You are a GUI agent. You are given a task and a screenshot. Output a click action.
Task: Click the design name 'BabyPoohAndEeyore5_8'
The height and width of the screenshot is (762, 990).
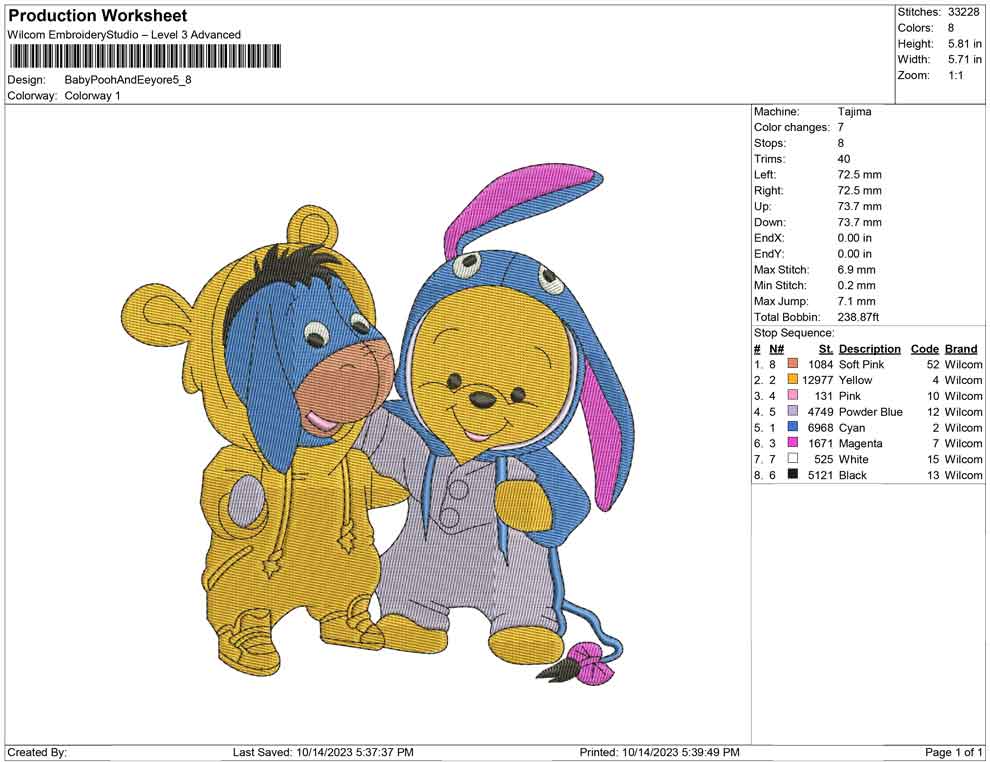click(x=128, y=80)
